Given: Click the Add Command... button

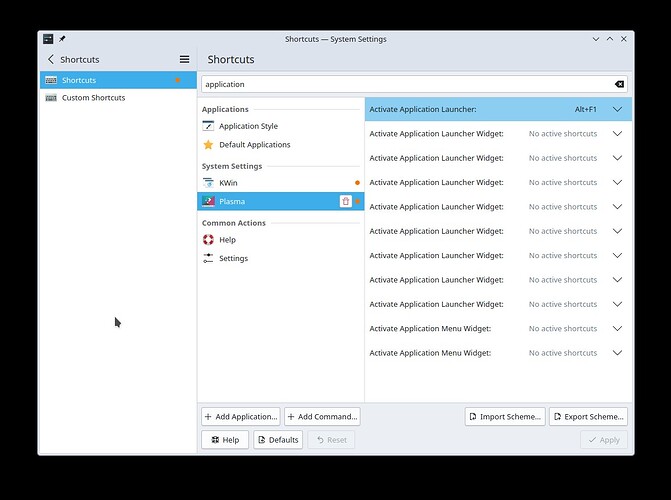Looking at the screenshot, I should pyautogui.click(x=322, y=417).
